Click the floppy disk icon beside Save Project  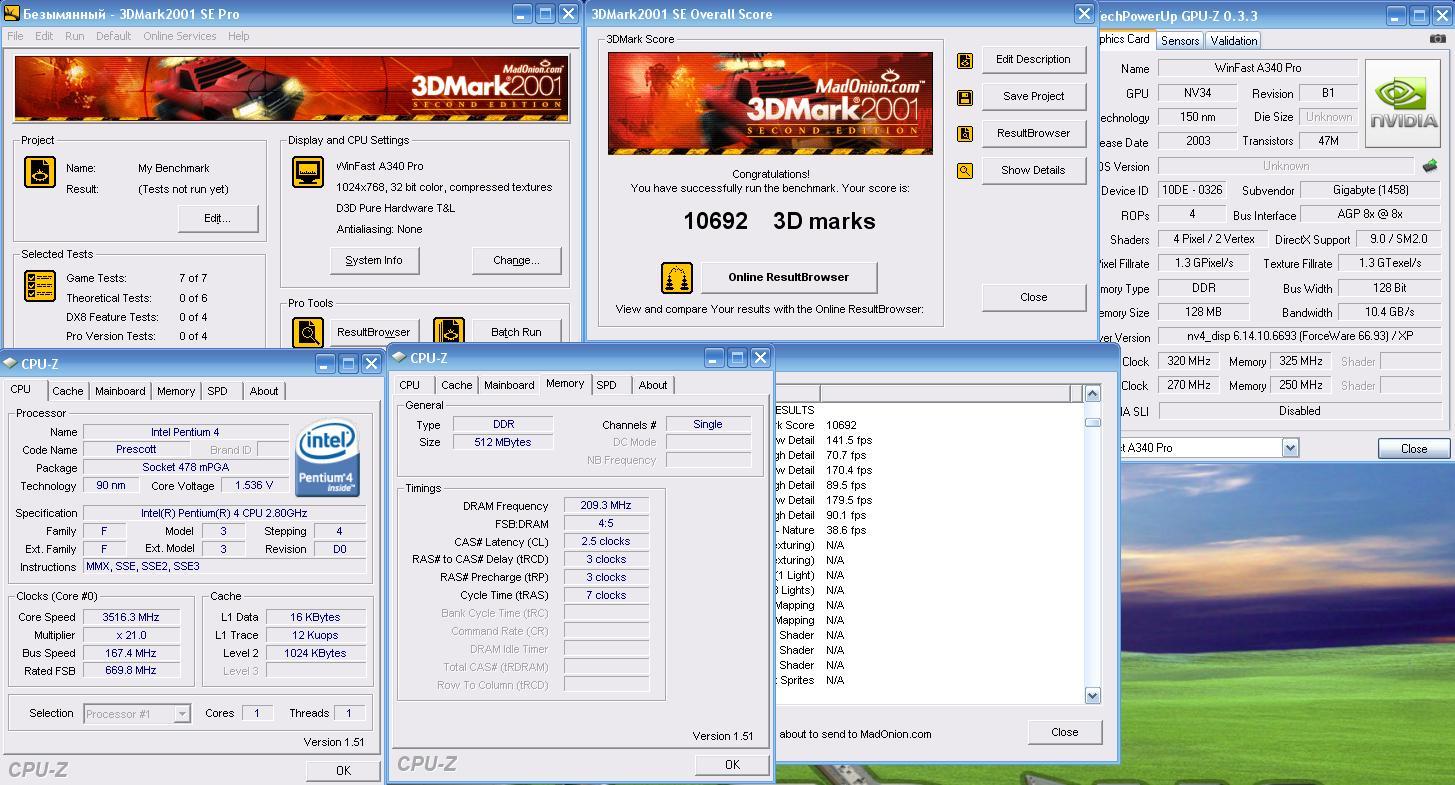click(965, 97)
